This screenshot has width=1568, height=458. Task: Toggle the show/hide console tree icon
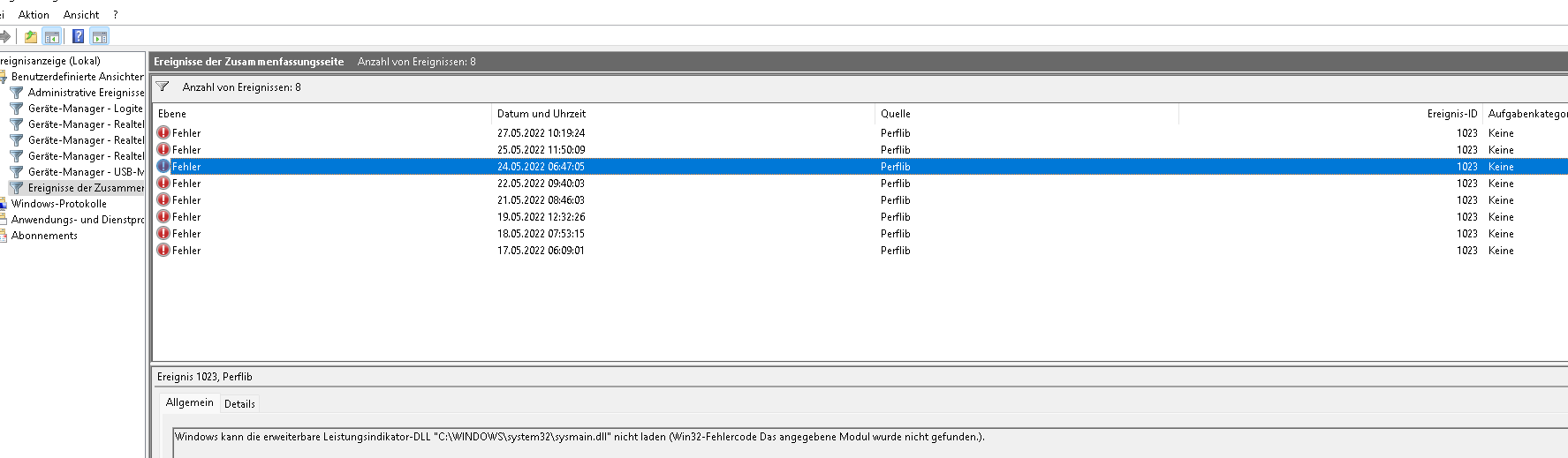(52, 36)
